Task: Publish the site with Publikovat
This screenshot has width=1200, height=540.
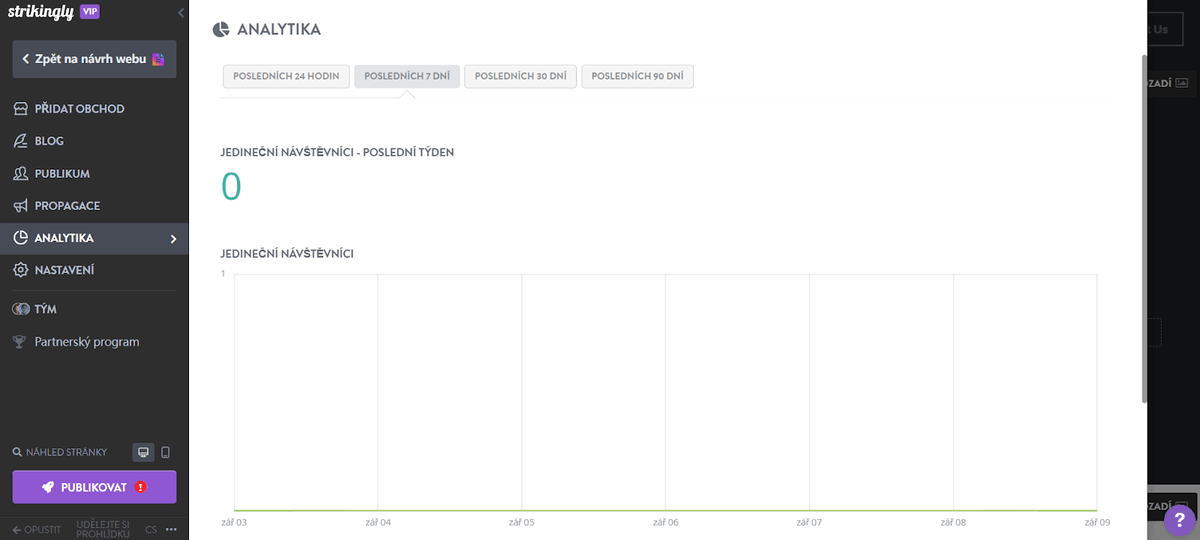Action: click(94, 487)
